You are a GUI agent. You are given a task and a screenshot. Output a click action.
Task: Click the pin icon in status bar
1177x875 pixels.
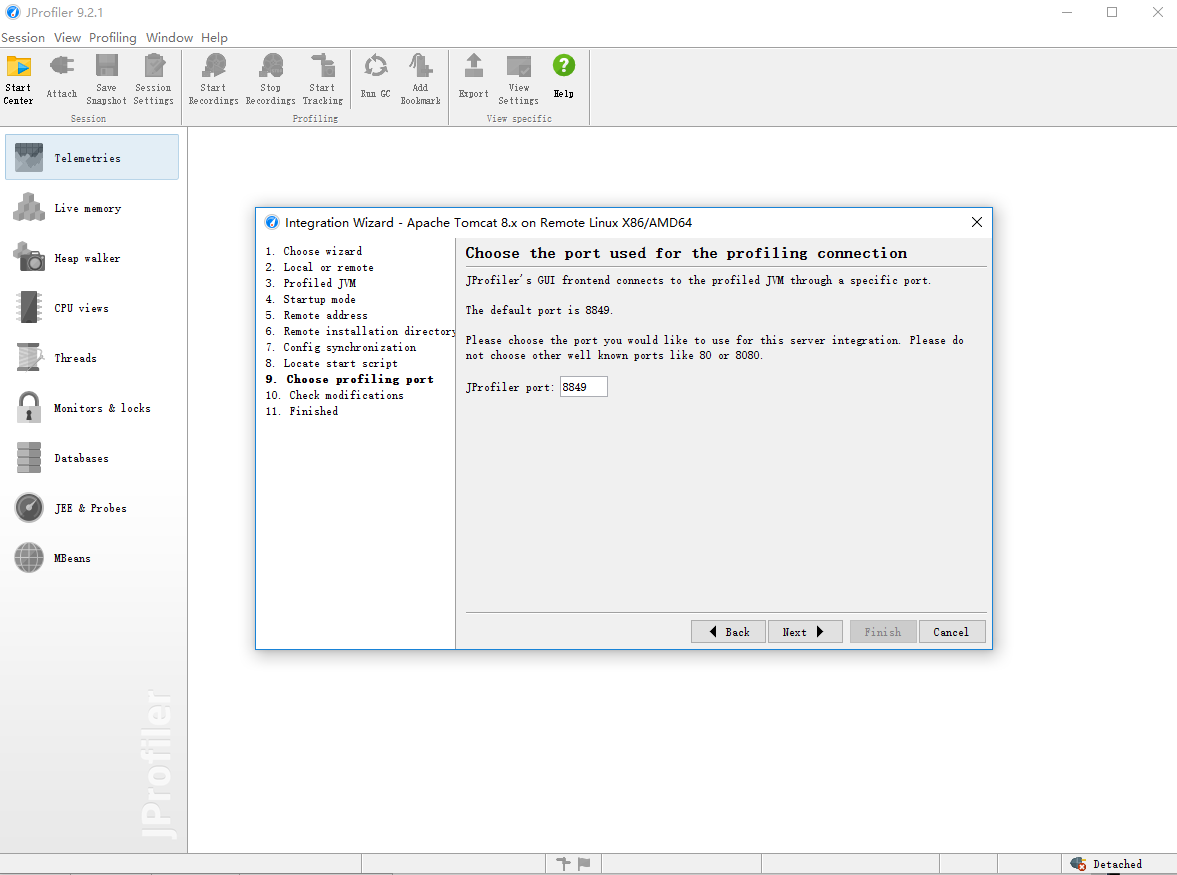tap(563, 864)
